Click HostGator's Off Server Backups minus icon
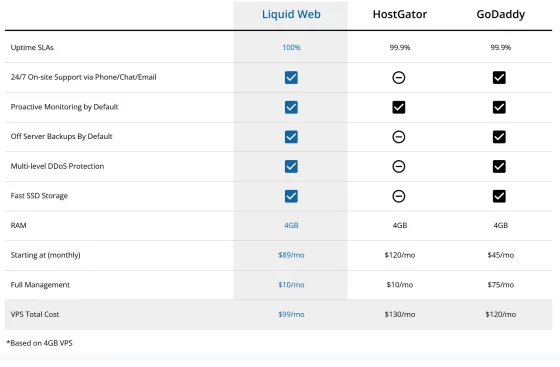 pyautogui.click(x=399, y=137)
